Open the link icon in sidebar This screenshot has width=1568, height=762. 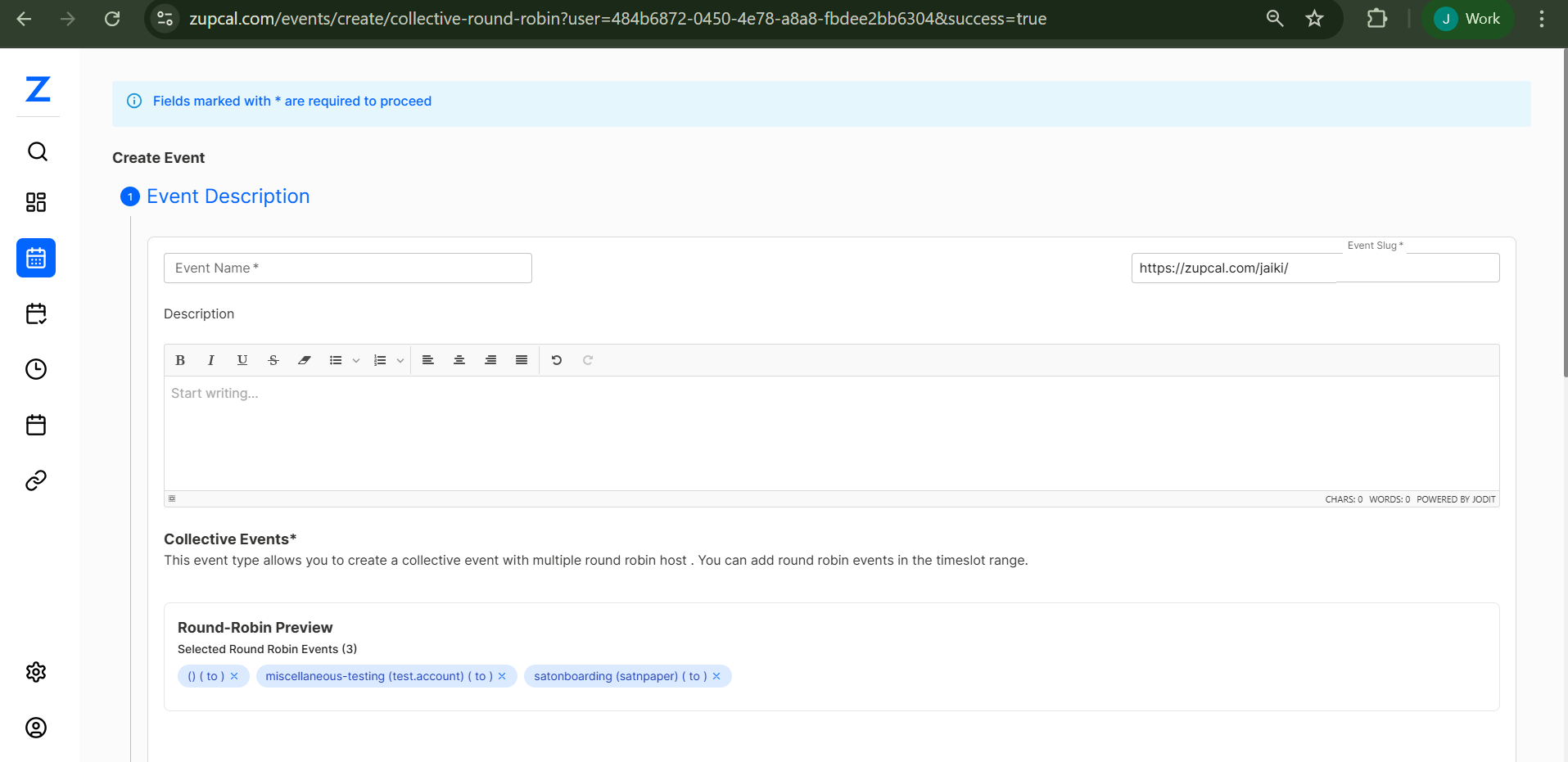tap(36, 480)
